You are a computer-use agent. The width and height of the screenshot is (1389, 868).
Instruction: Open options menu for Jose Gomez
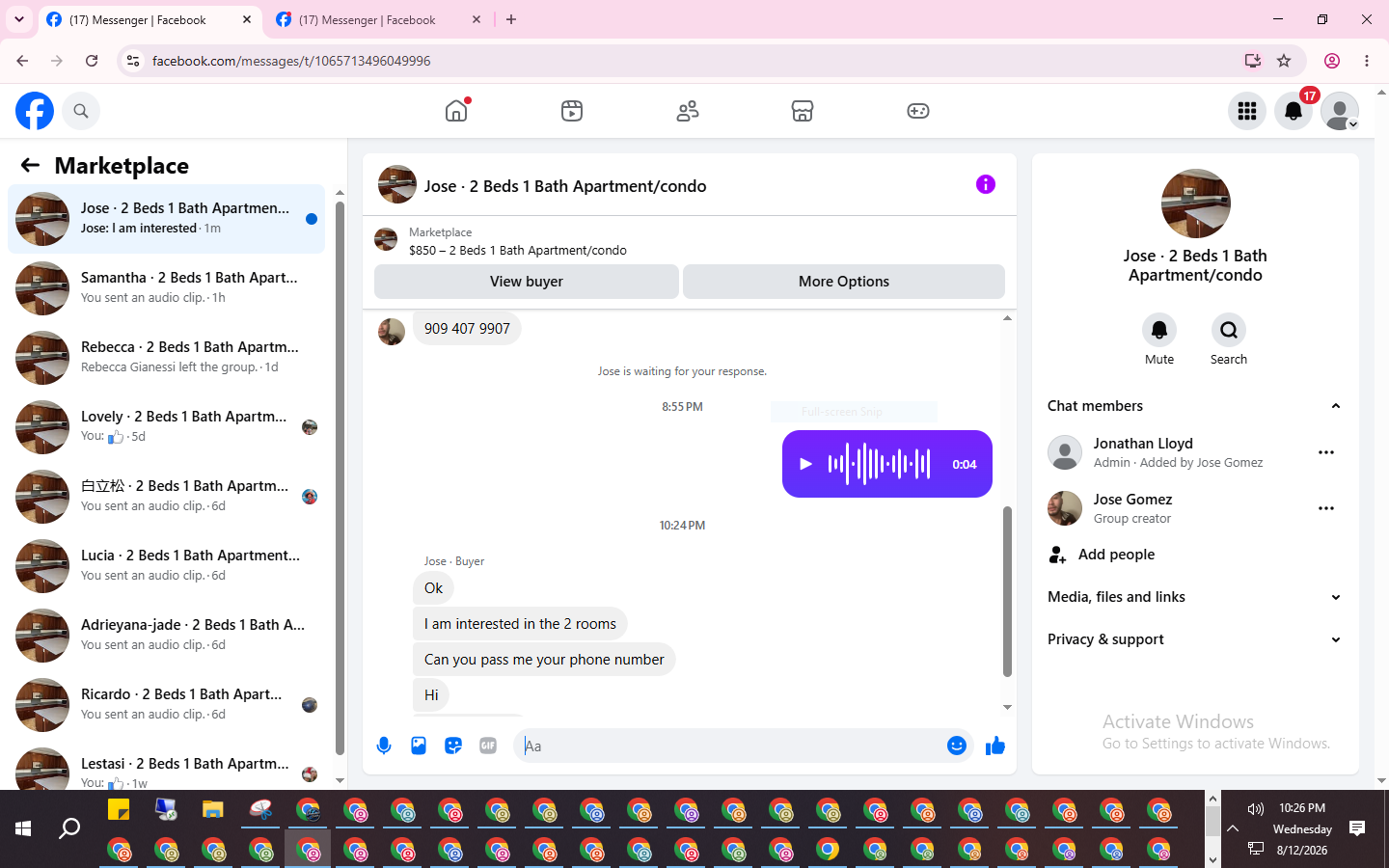1326,508
